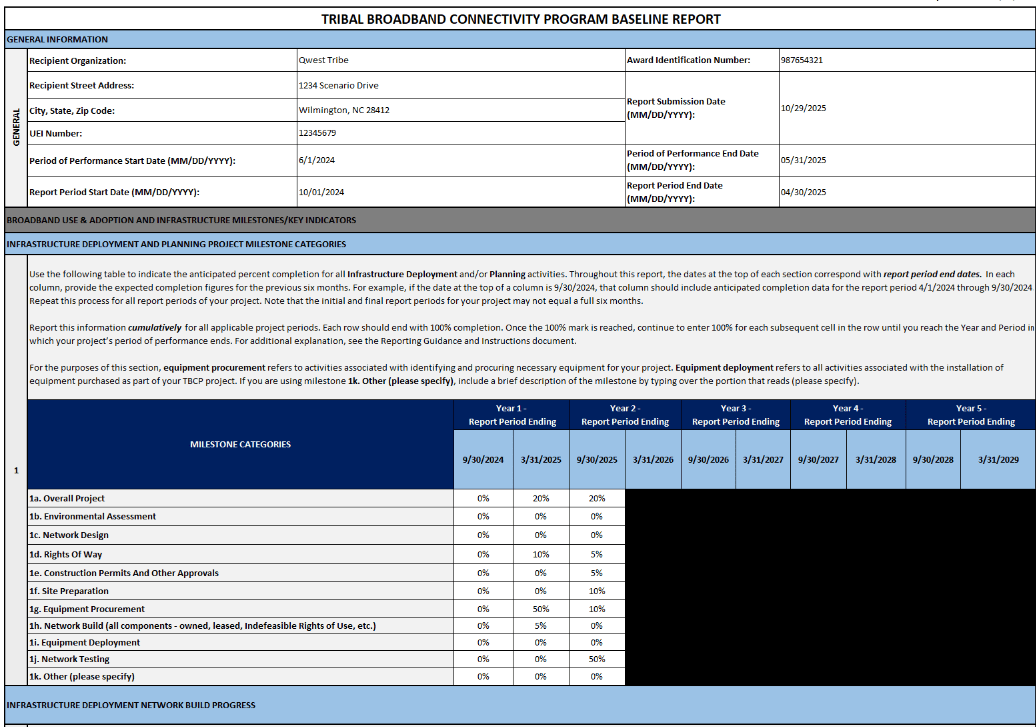1036x727 pixels.
Task: Click the Equipment Procurement 50% cell
Action: (x=540, y=609)
